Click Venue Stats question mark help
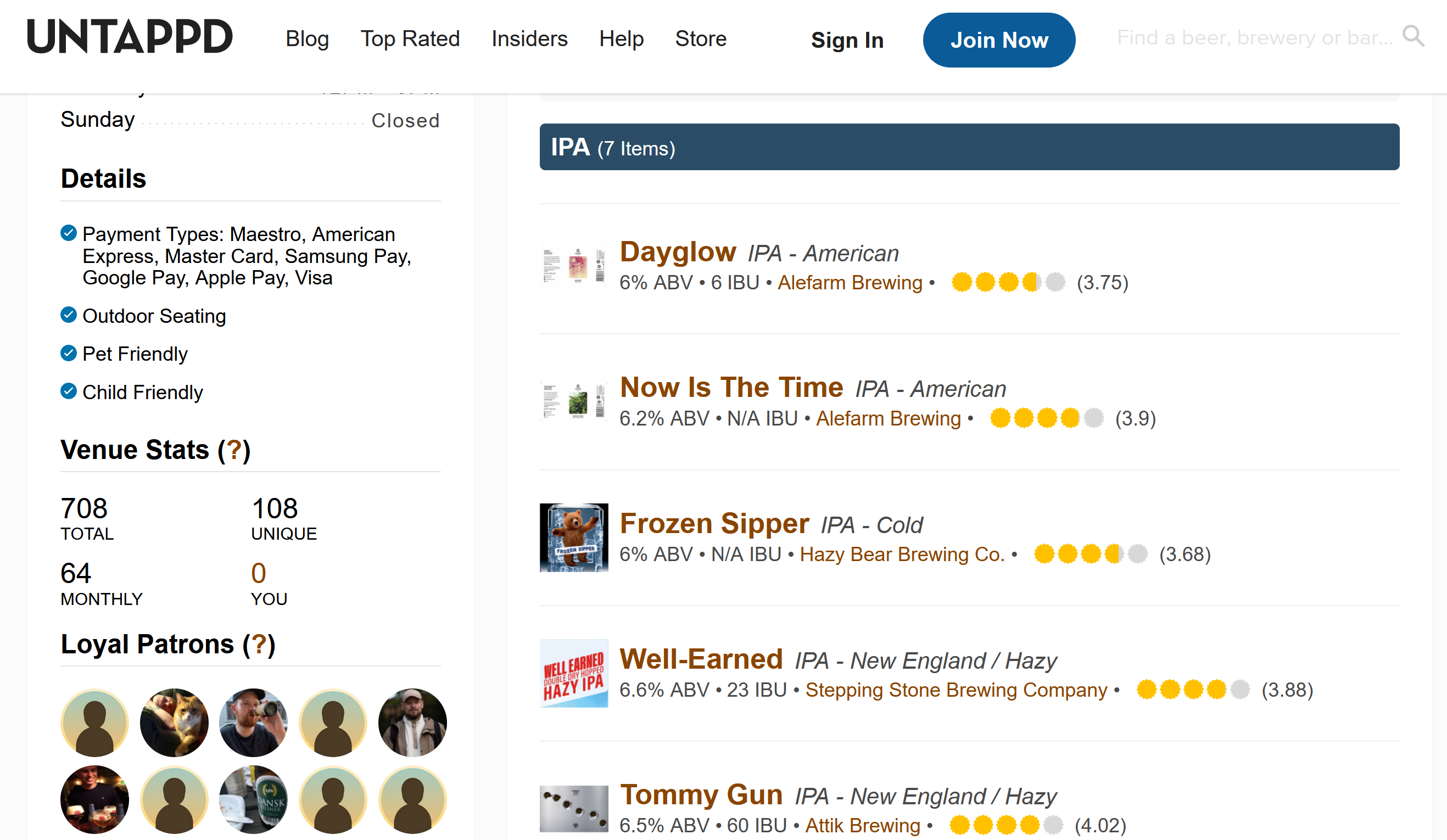 click(x=234, y=450)
